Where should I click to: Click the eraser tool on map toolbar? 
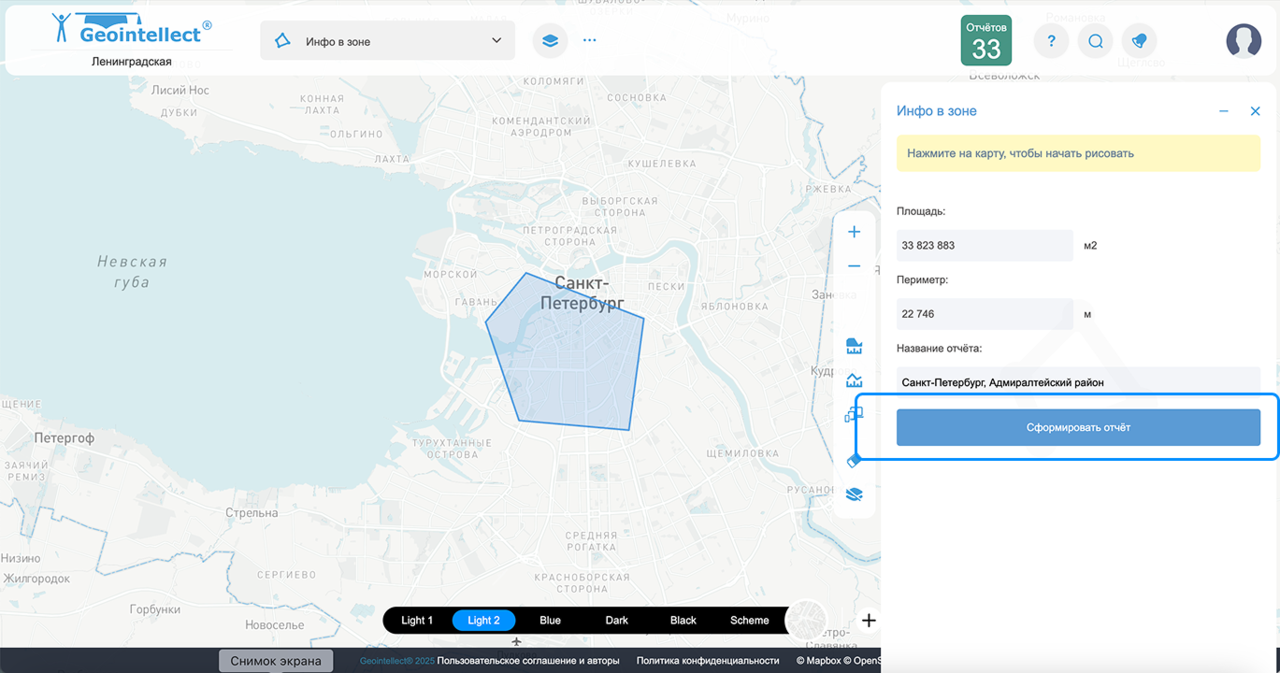(854, 460)
